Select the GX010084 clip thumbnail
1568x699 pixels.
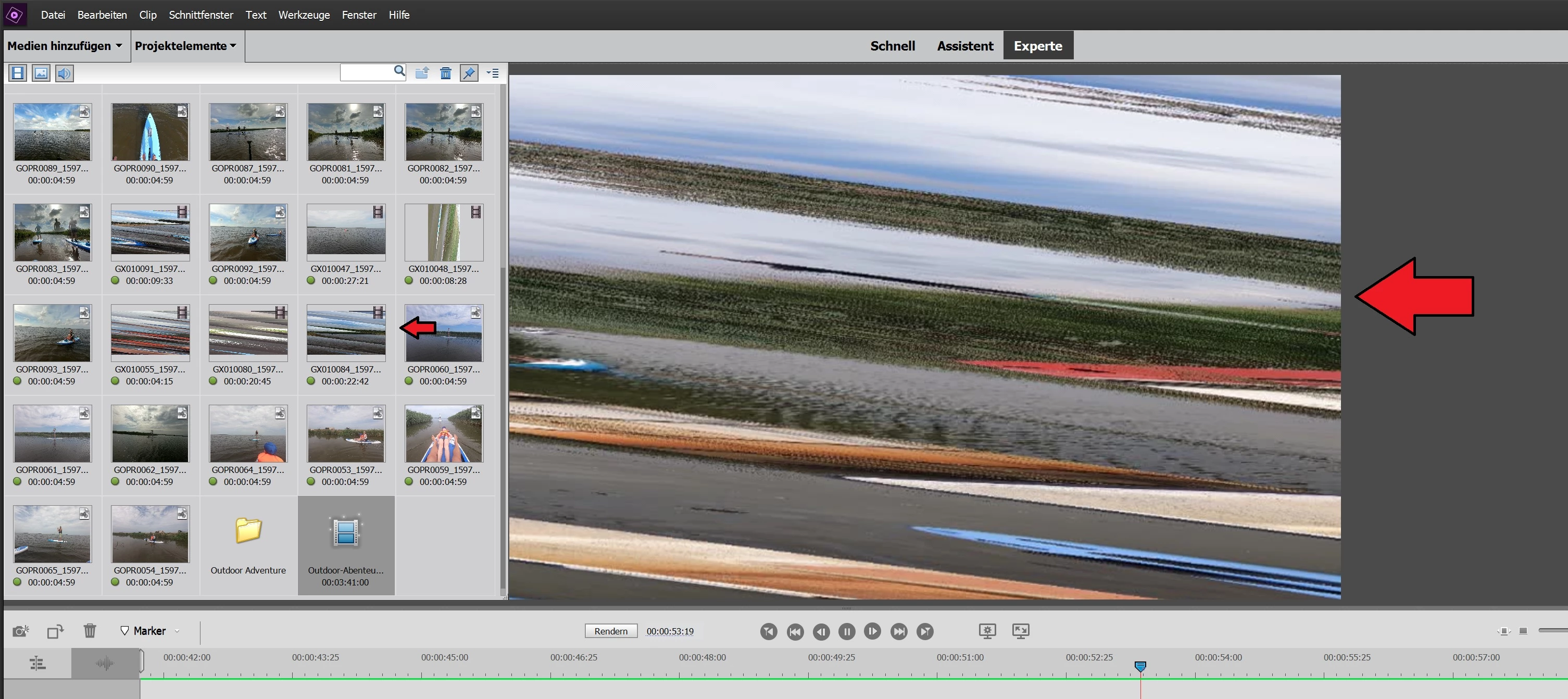pyautogui.click(x=346, y=332)
